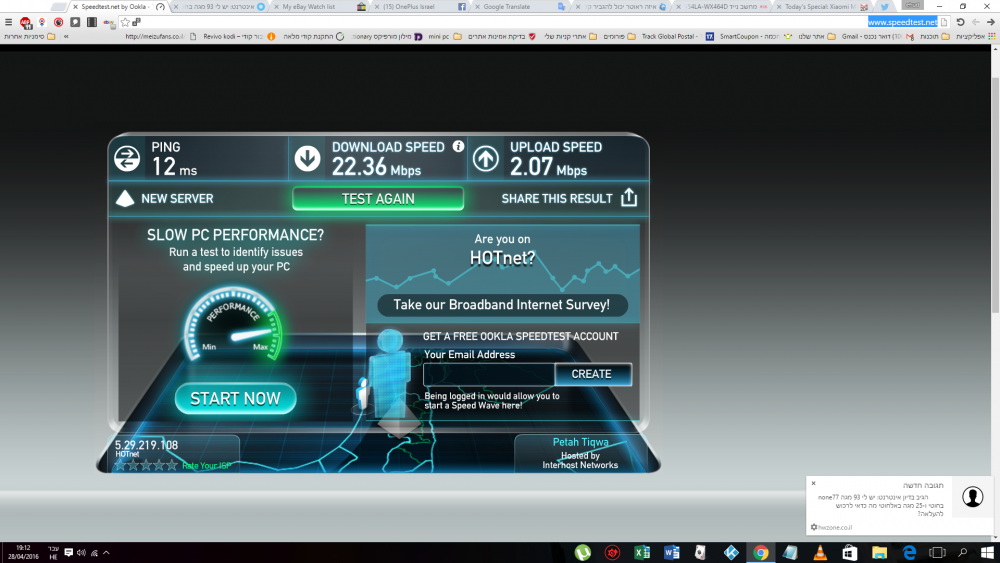This screenshot has height=563, width=1000.
Task: Click the volume speaker tray icon
Action: [81, 553]
